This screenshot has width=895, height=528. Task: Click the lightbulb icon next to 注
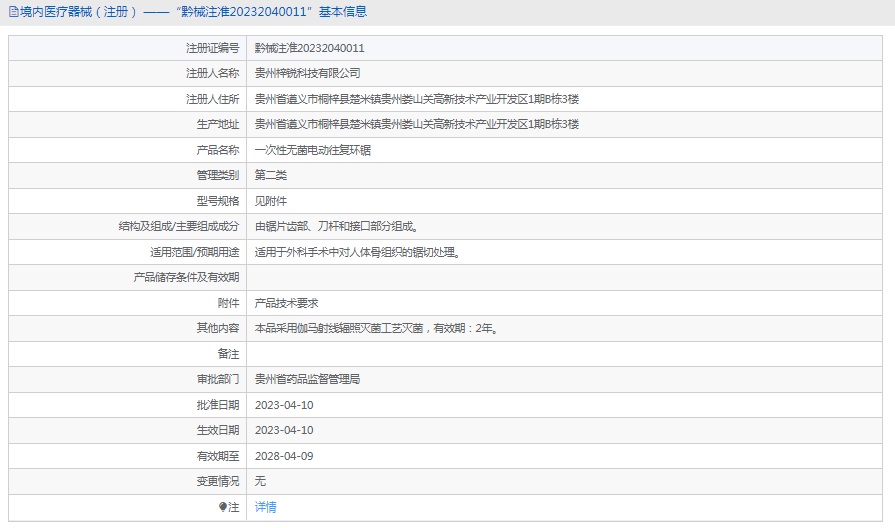coord(223,507)
